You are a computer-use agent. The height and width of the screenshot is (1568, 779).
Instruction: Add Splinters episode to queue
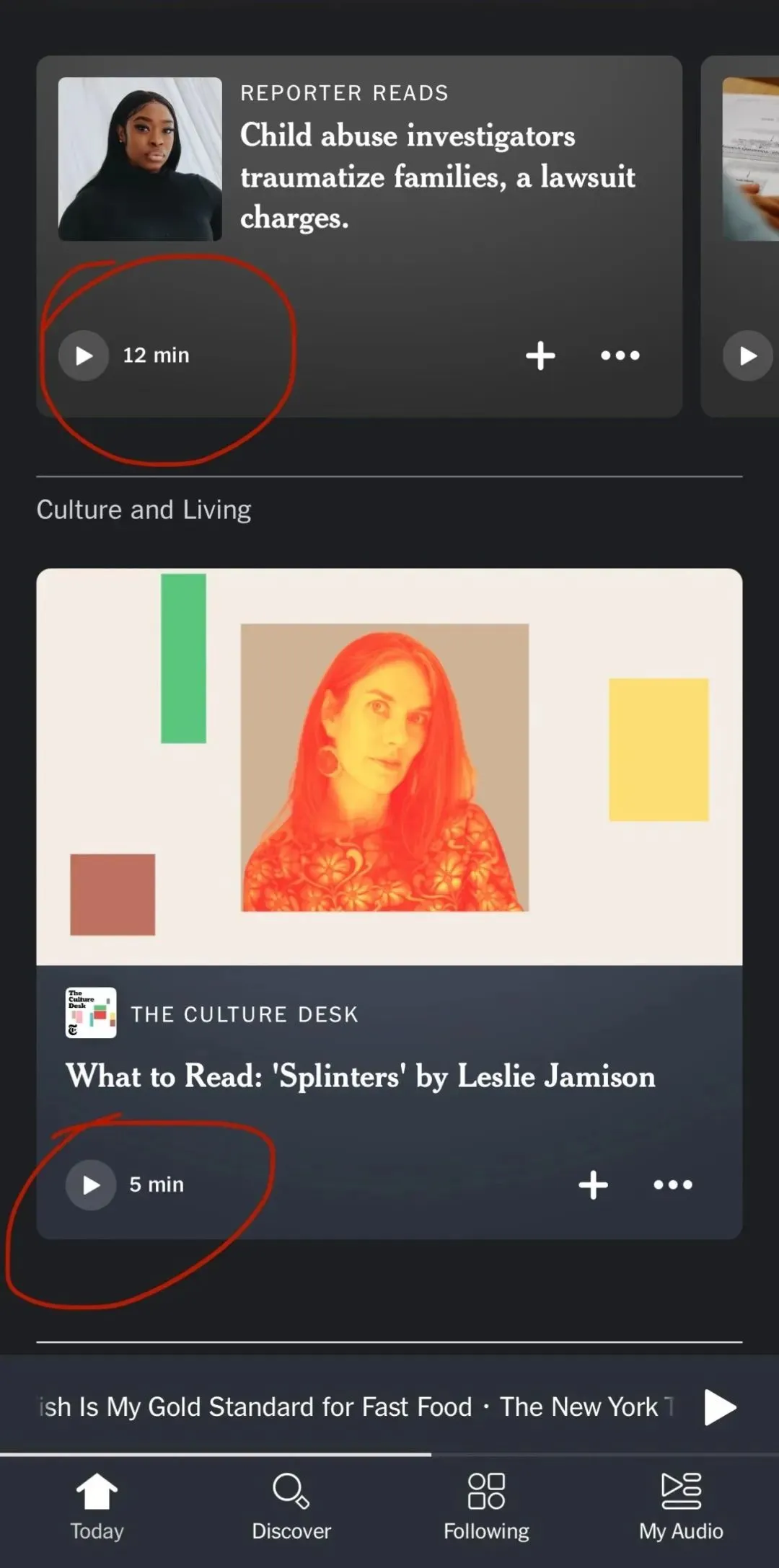(593, 1184)
